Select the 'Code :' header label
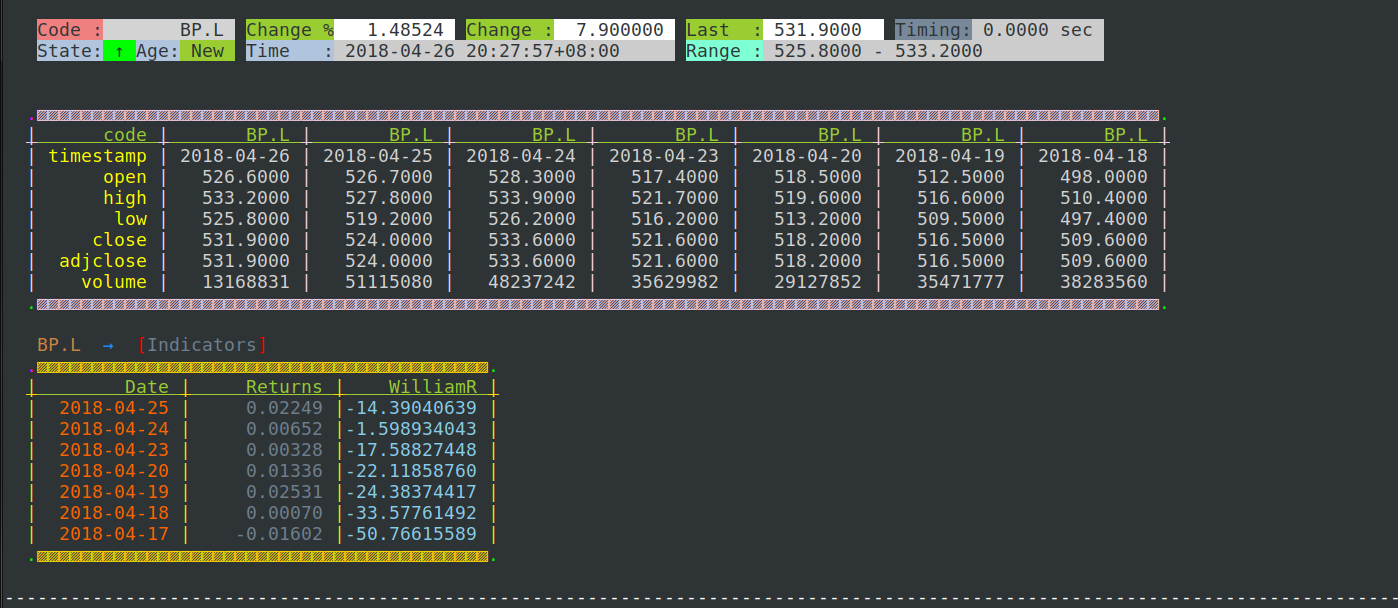1398x608 pixels. tap(70, 30)
